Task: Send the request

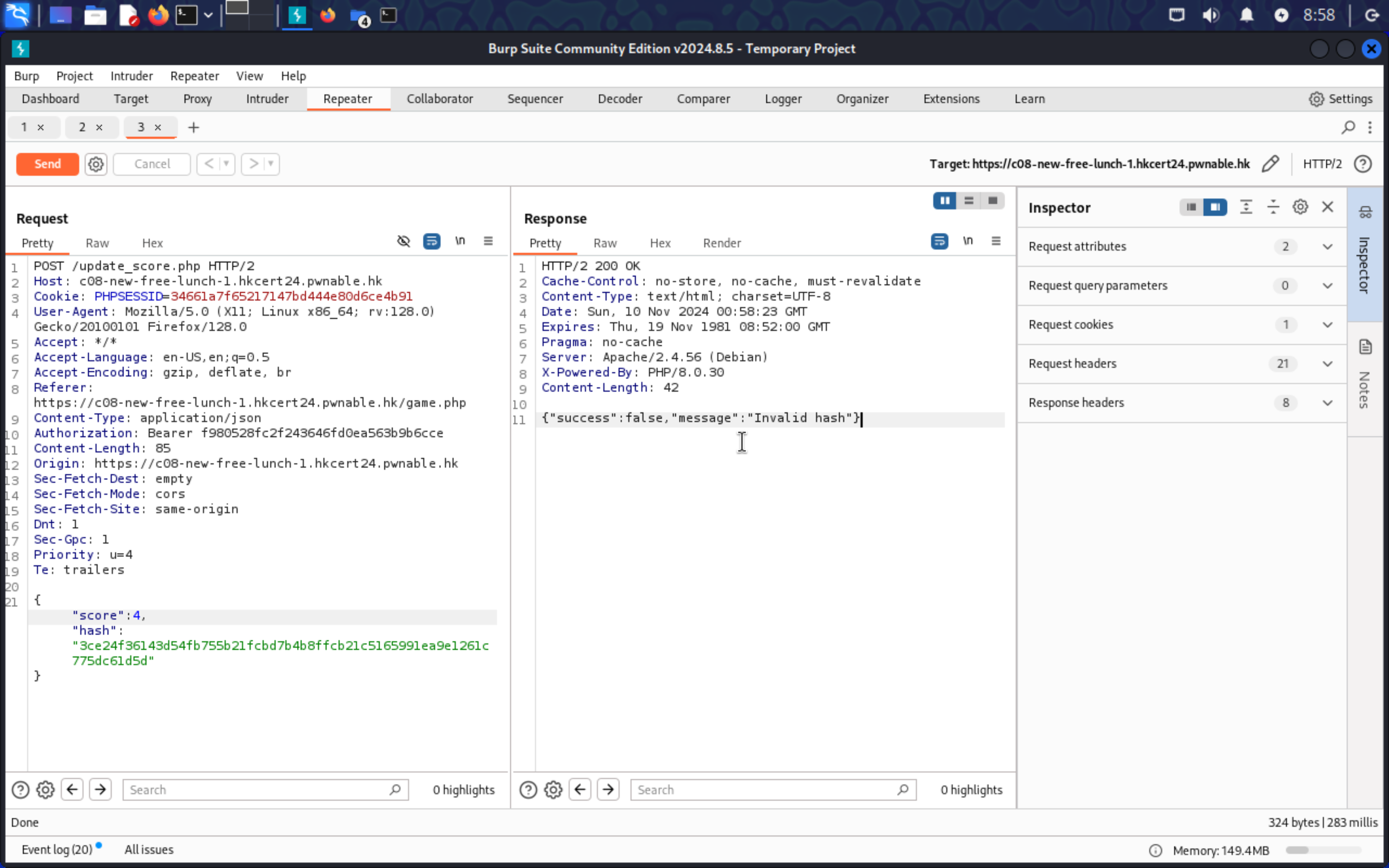Action: [x=48, y=164]
